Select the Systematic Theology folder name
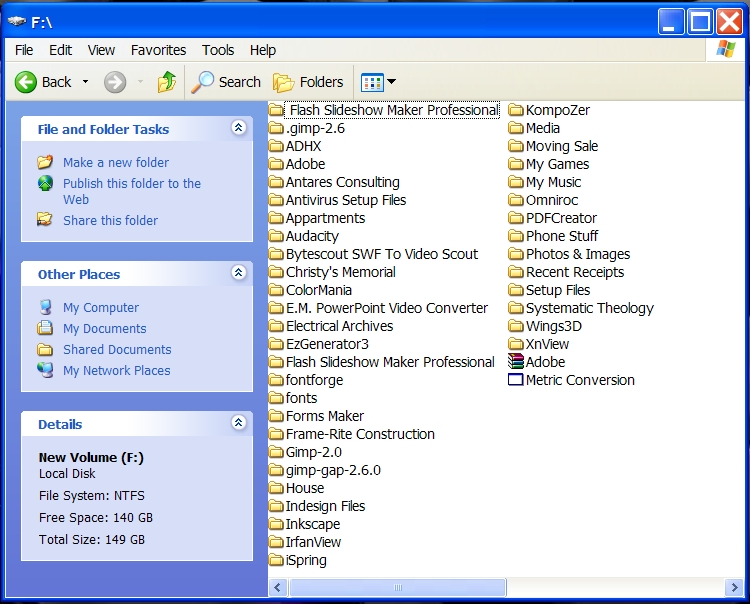750x604 pixels. click(590, 308)
